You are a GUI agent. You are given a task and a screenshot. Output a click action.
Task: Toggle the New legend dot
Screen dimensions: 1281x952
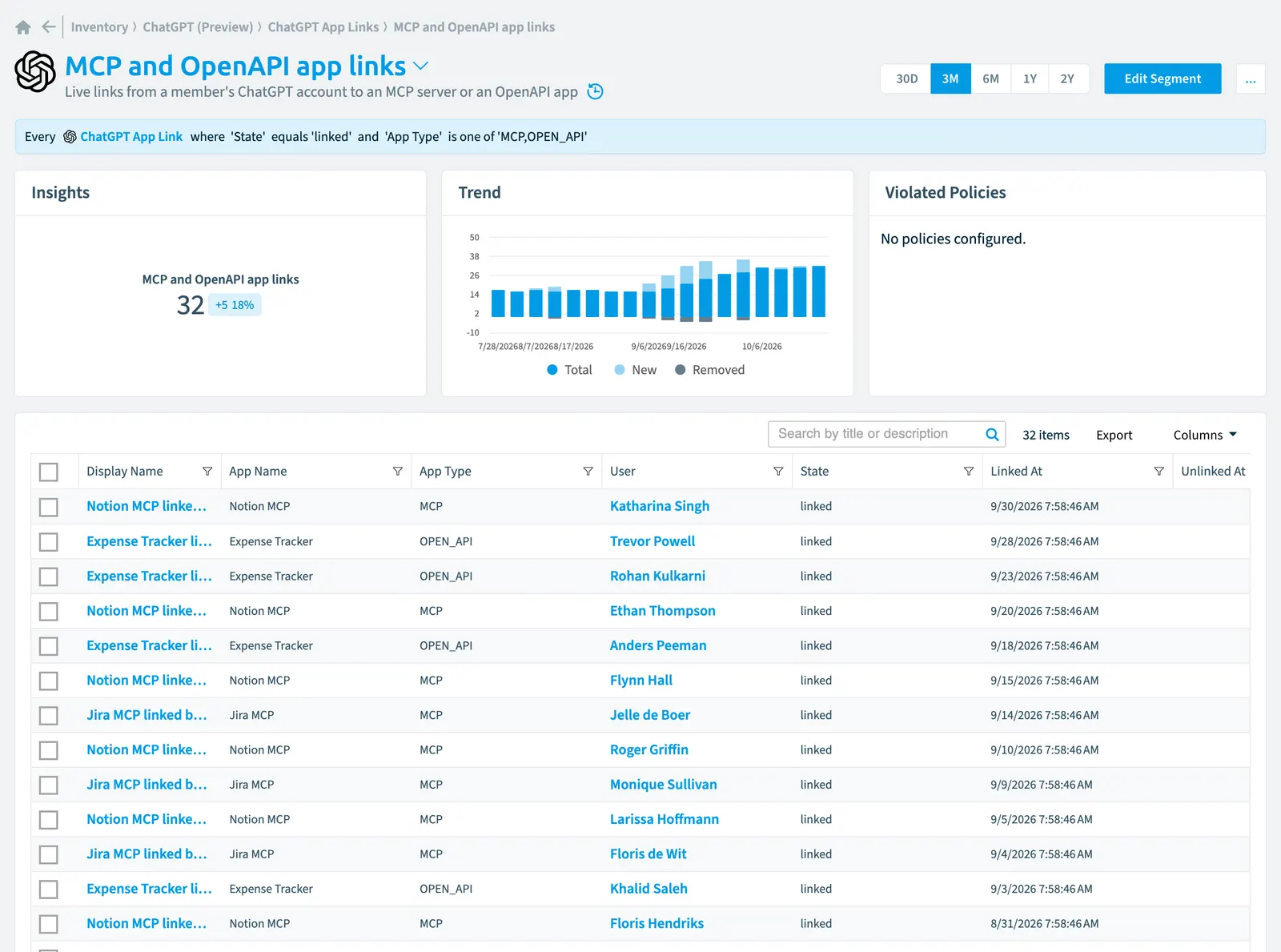(x=620, y=370)
